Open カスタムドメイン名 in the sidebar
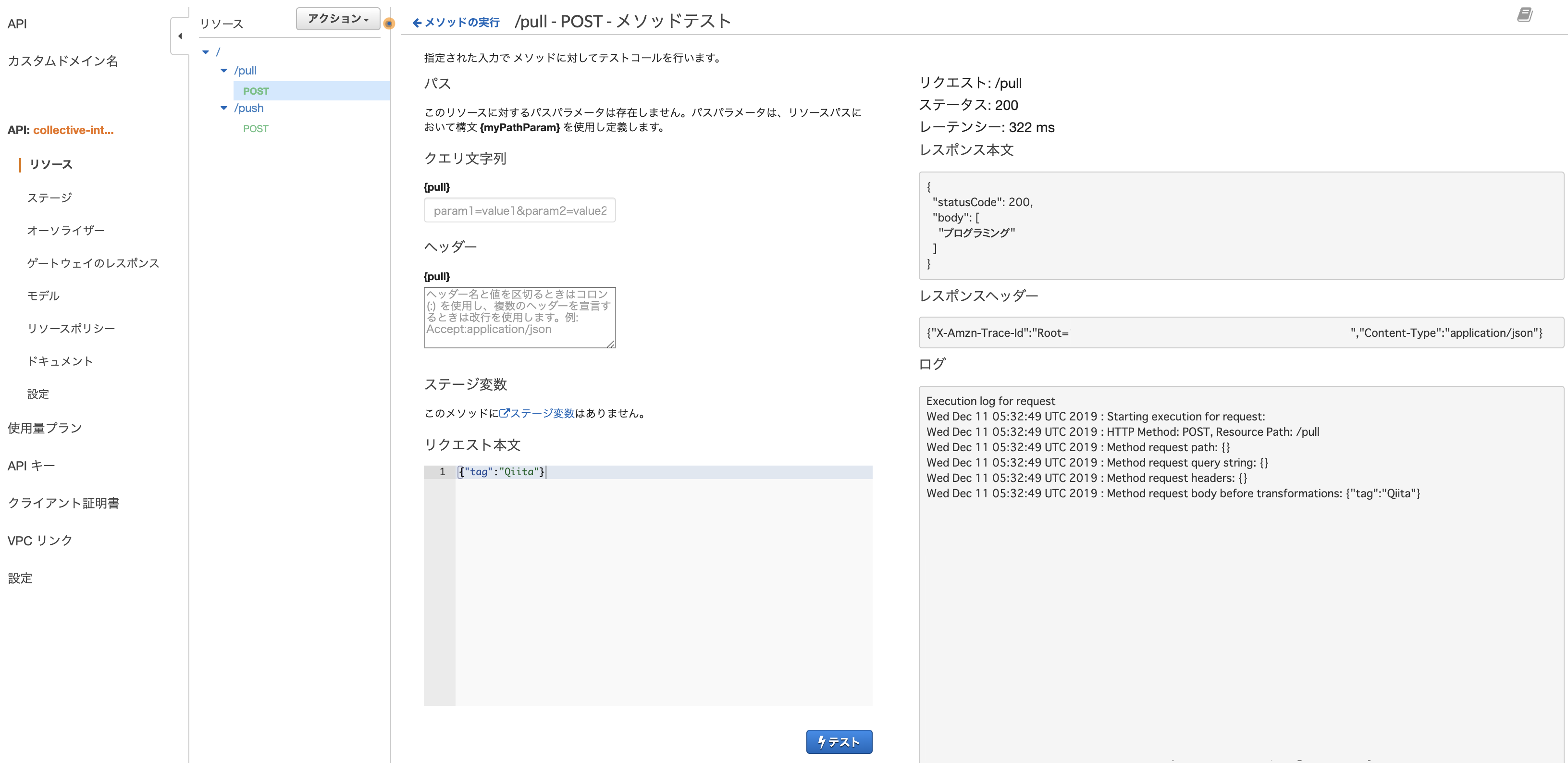 click(62, 62)
